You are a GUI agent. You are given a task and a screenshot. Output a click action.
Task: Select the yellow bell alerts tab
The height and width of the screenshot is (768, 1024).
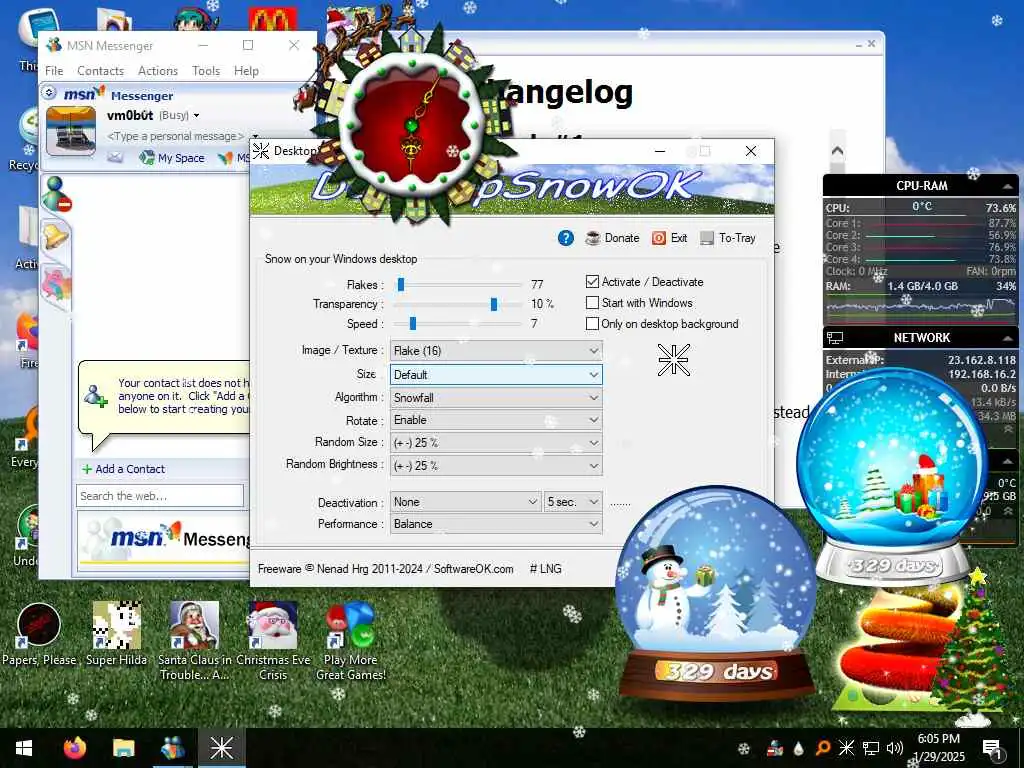(x=56, y=235)
